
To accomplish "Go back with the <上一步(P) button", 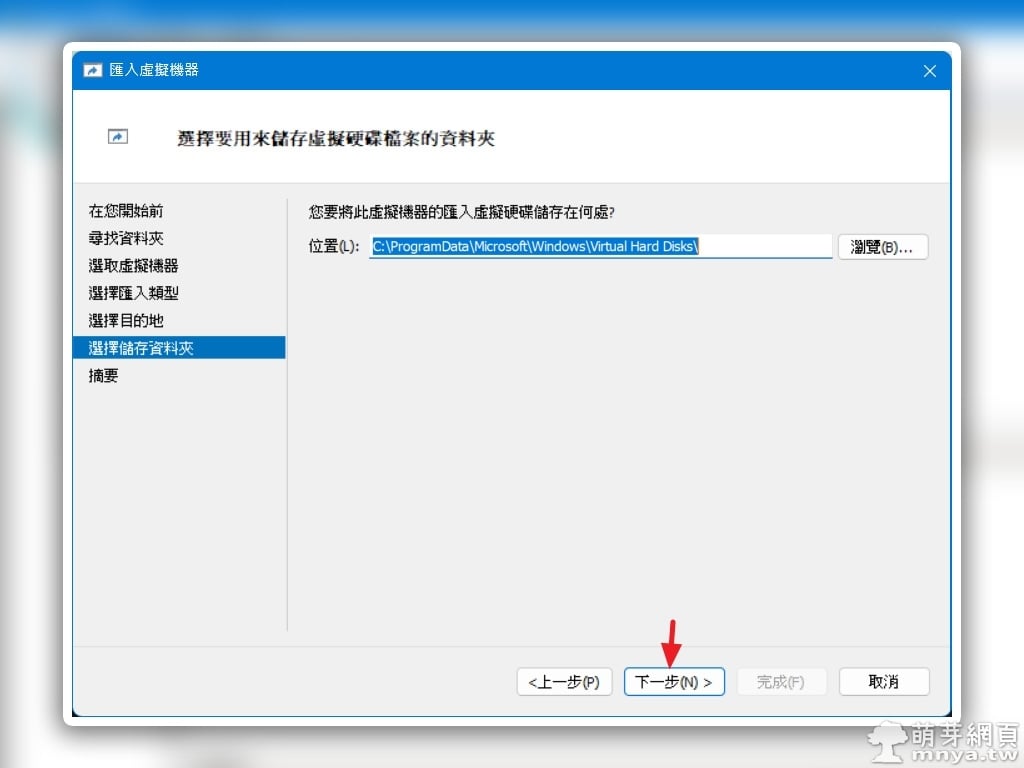I will pos(564,682).
